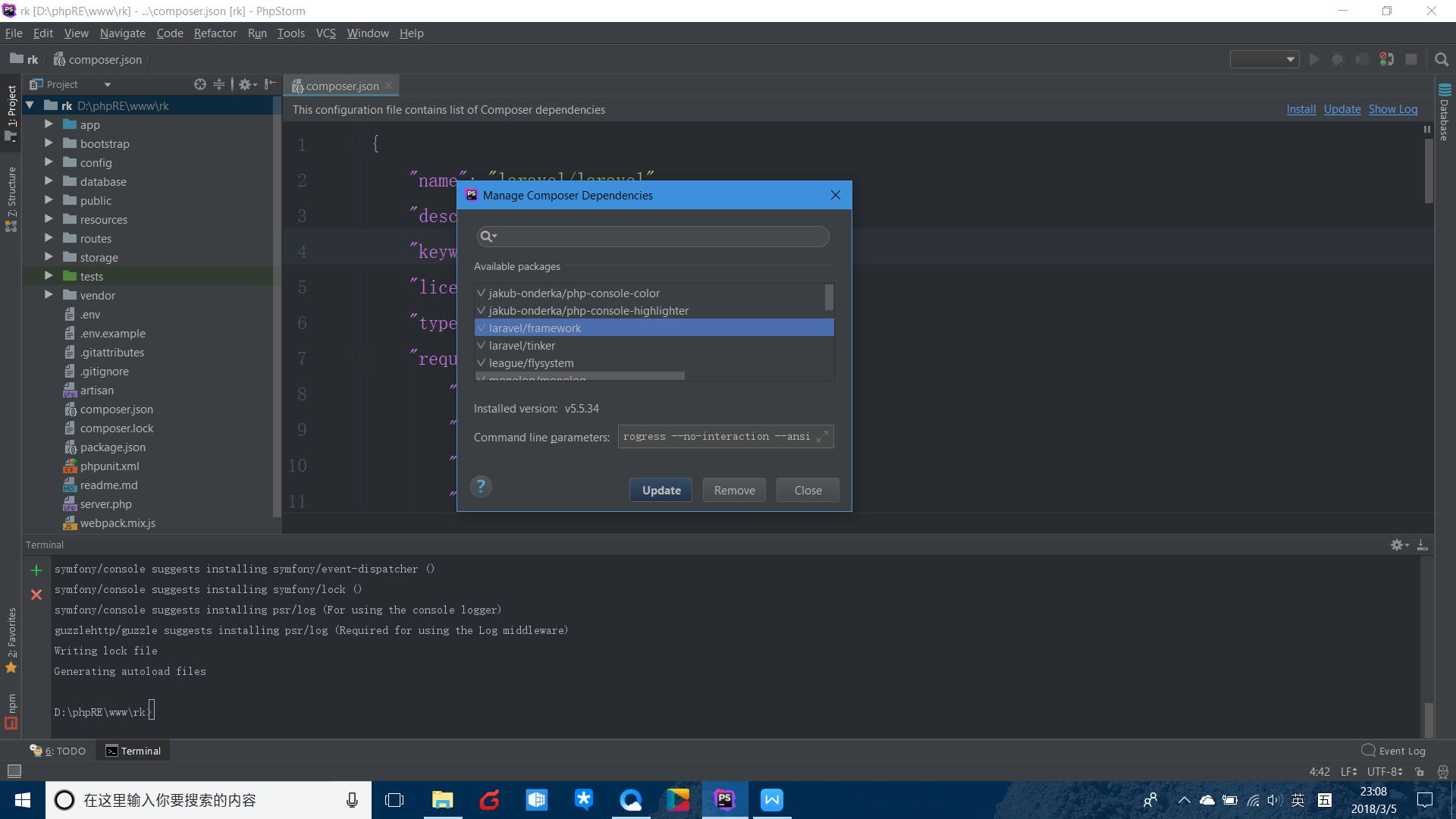Image resolution: width=1456 pixels, height=819 pixels.
Task: Select laravel/tinker package in list
Action: [x=654, y=346]
